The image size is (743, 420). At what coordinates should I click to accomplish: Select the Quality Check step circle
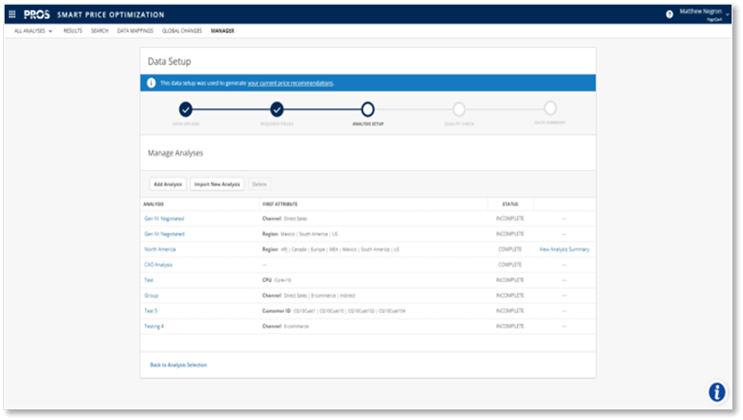point(459,110)
